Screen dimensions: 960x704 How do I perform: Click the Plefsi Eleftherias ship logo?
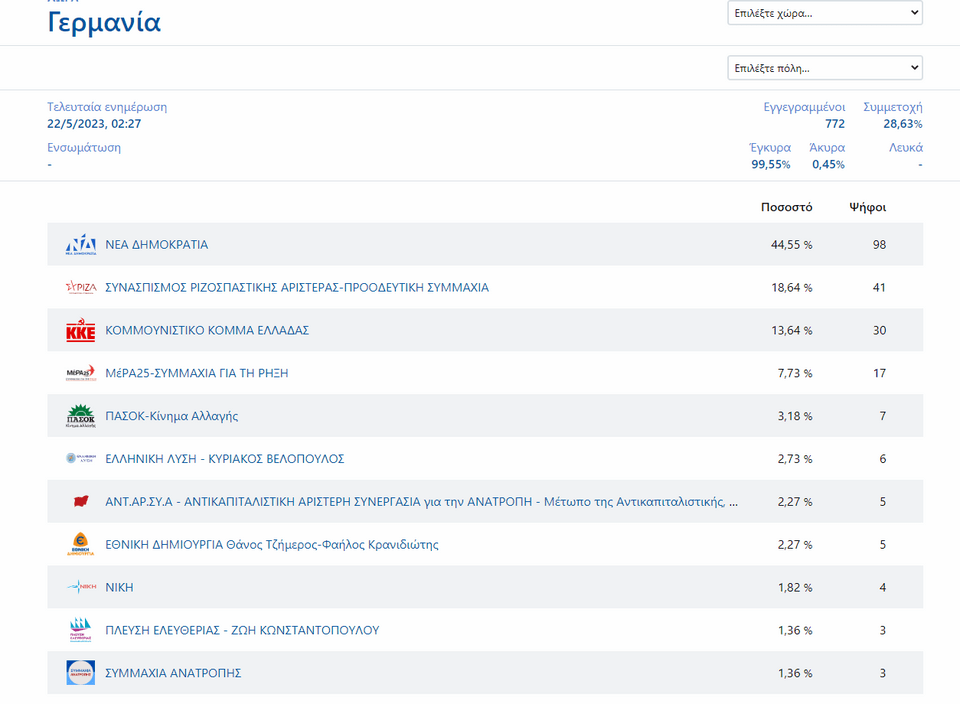(81, 630)
